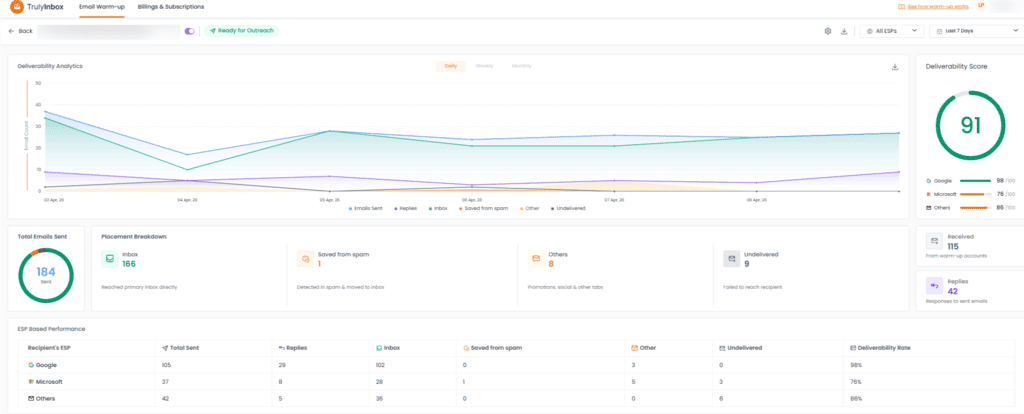Click the Received card icon
The image size is (1024, 414).
click(935, 242)
